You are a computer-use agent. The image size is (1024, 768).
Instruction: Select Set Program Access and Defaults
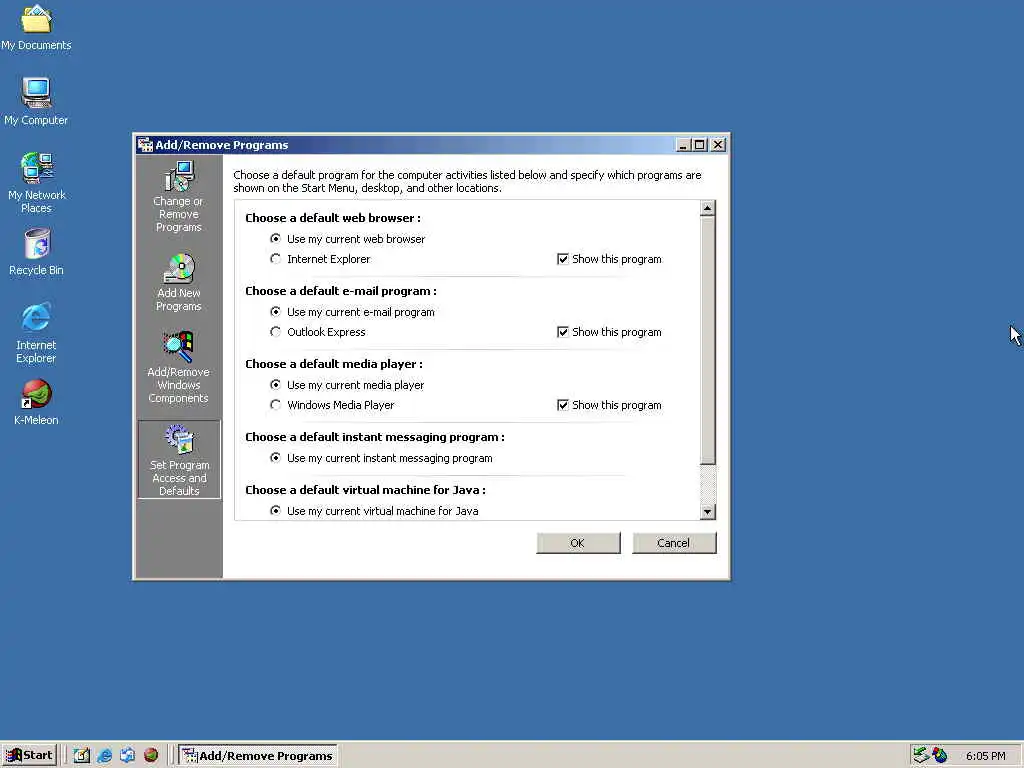tap(179, 460)
